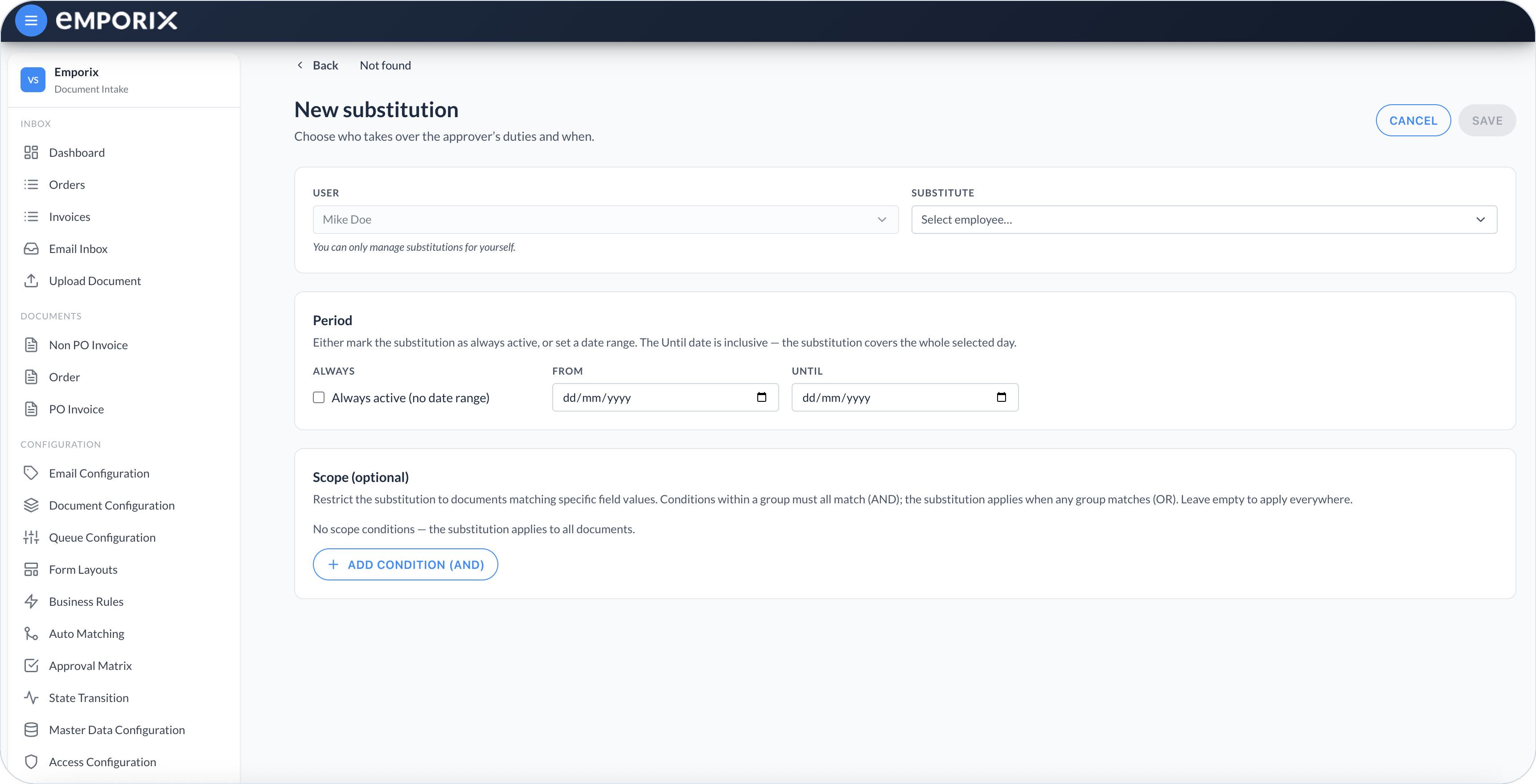Viewport: 1536px width, 784px height.
Task: Open calendar picker in Until field
Action: (x=1001, y=397)
